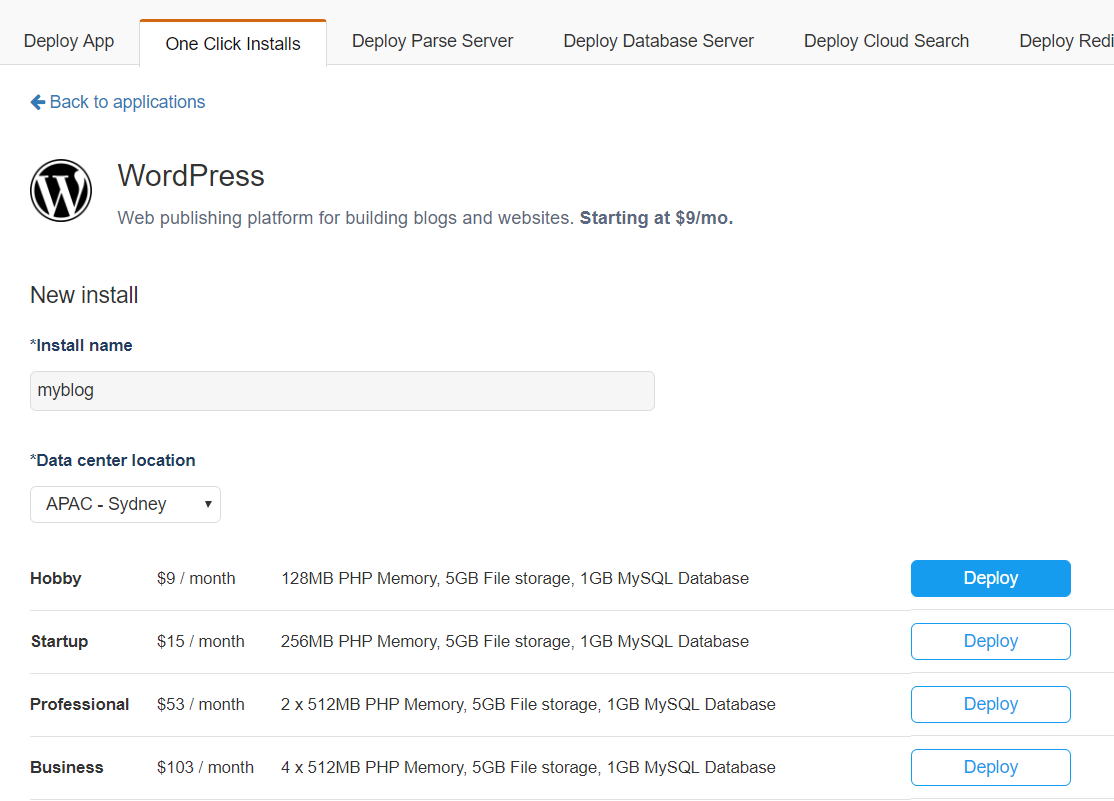1114x801 pixels.
Task: Click the $15 / month price
Action: pos(200,642)
